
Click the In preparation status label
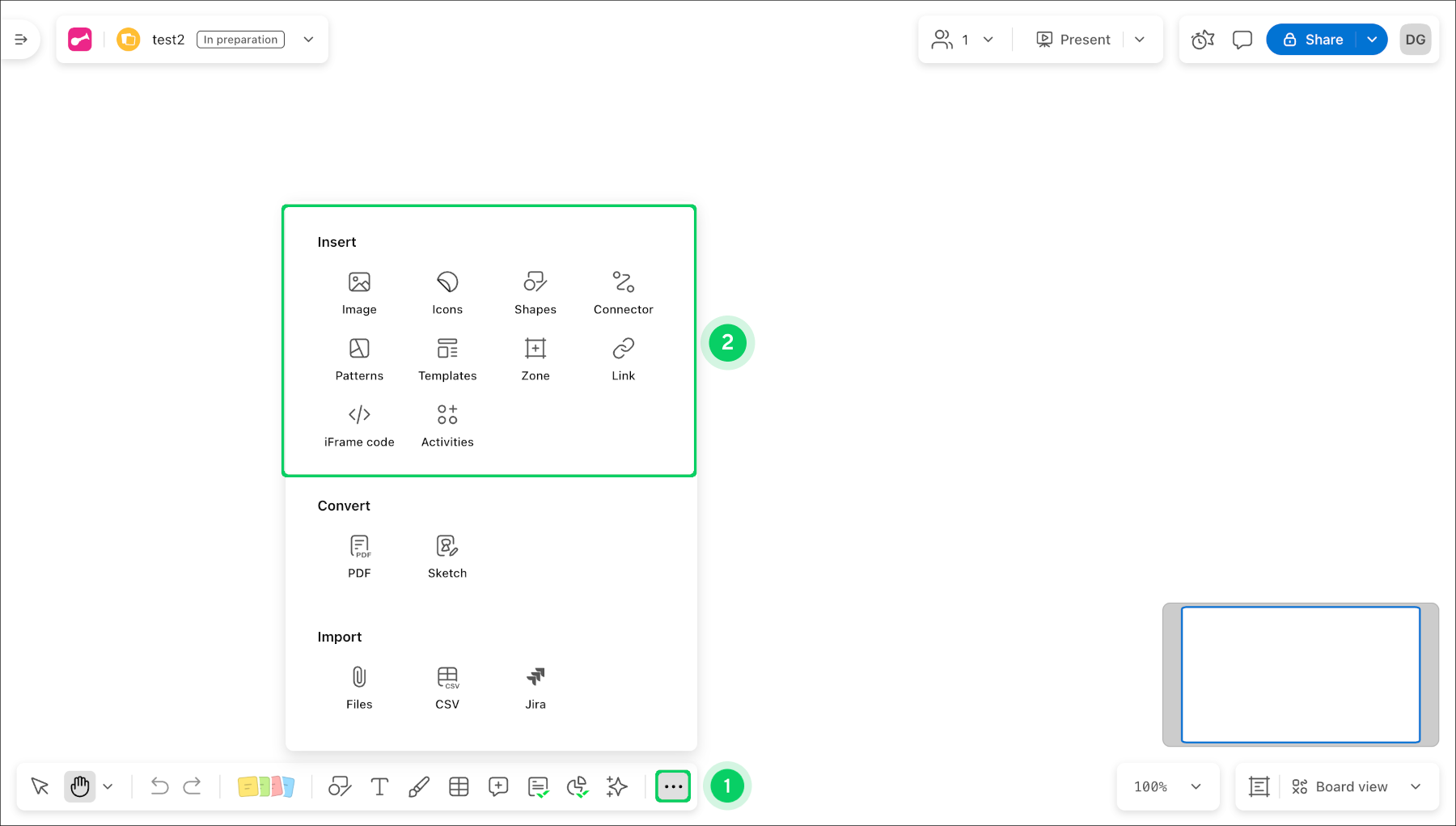240,39
